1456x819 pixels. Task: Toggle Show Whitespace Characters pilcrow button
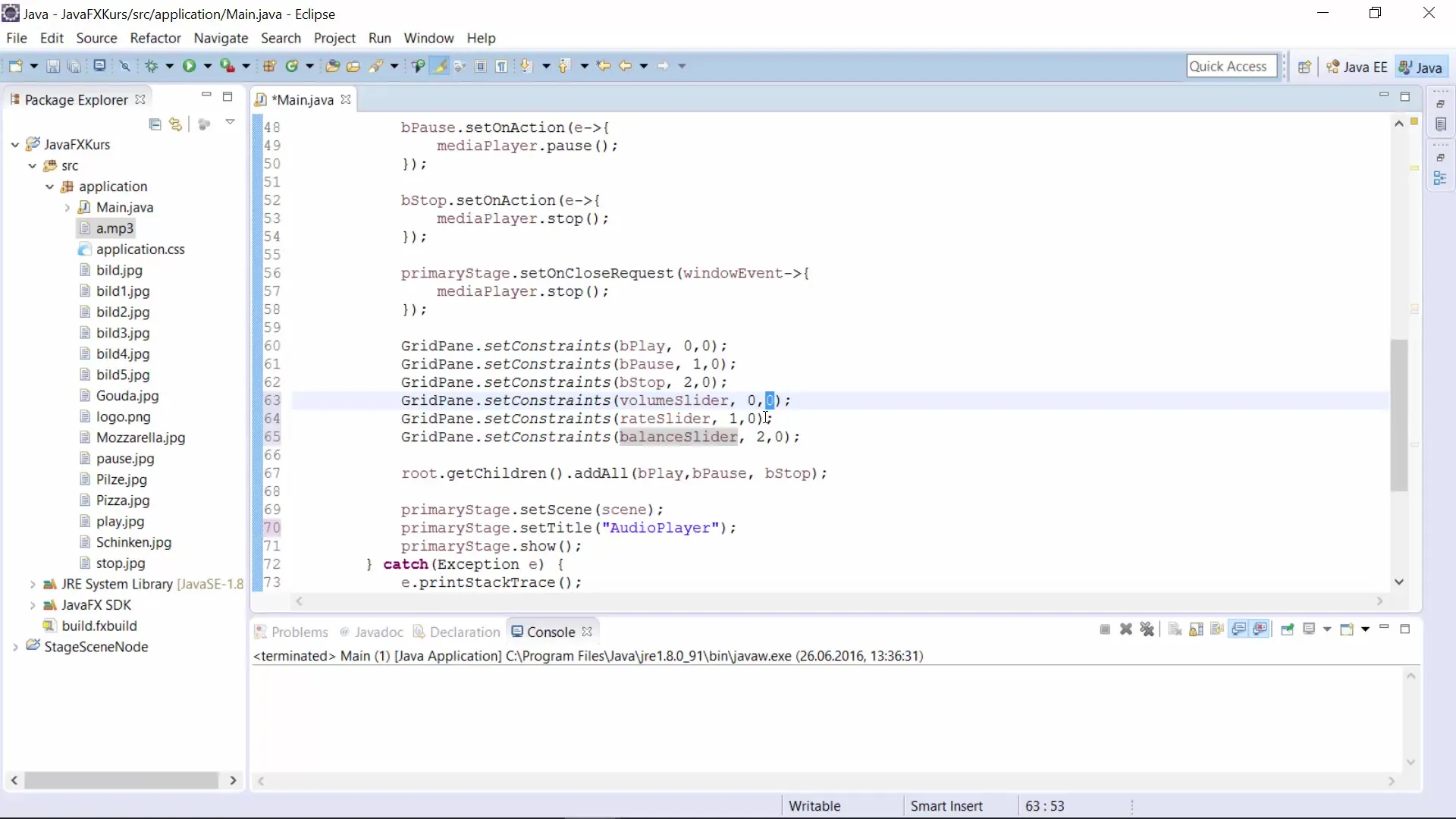(502, 67)
